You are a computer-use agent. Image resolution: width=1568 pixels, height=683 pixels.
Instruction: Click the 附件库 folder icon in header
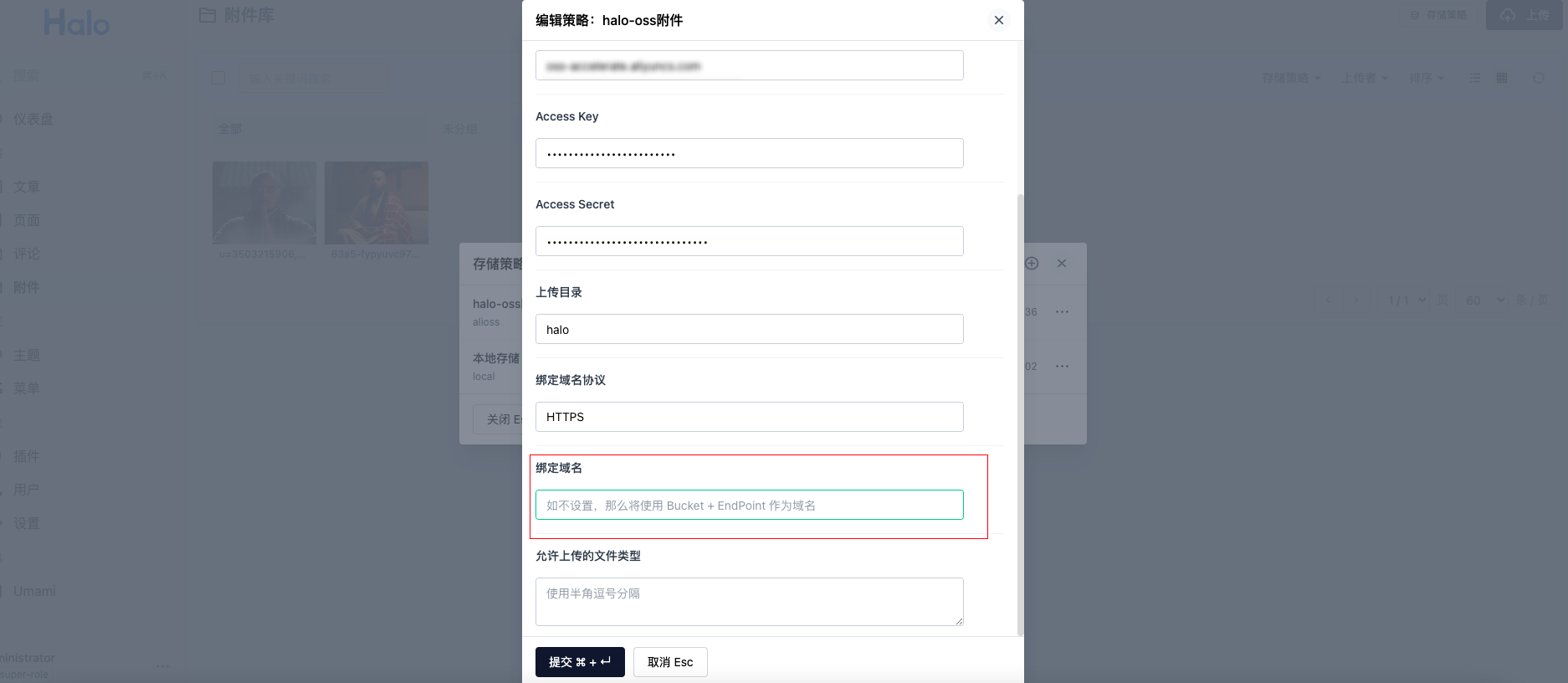208,15
